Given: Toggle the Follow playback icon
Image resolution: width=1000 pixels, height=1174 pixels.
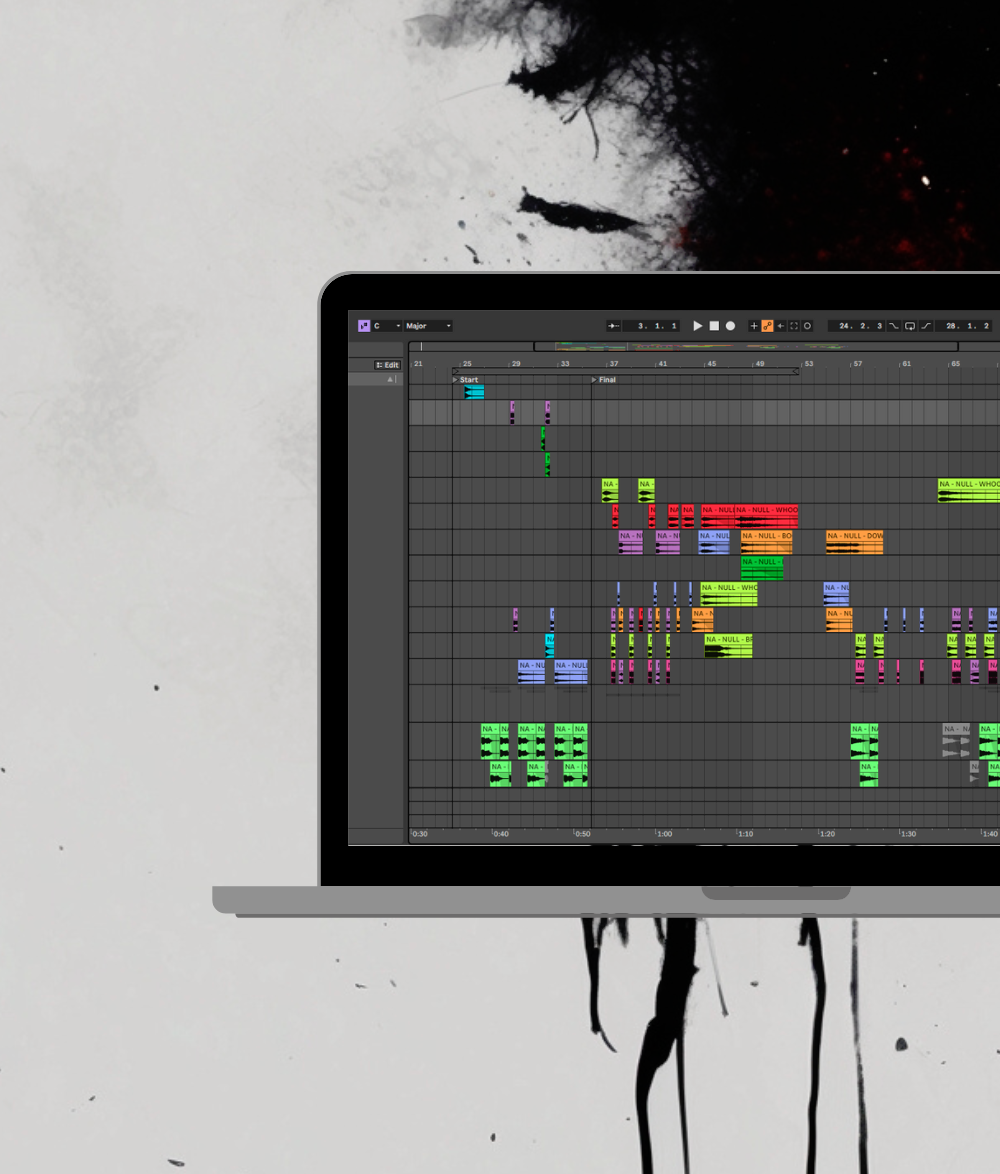Looking at the screenshot, I should 613,326.
